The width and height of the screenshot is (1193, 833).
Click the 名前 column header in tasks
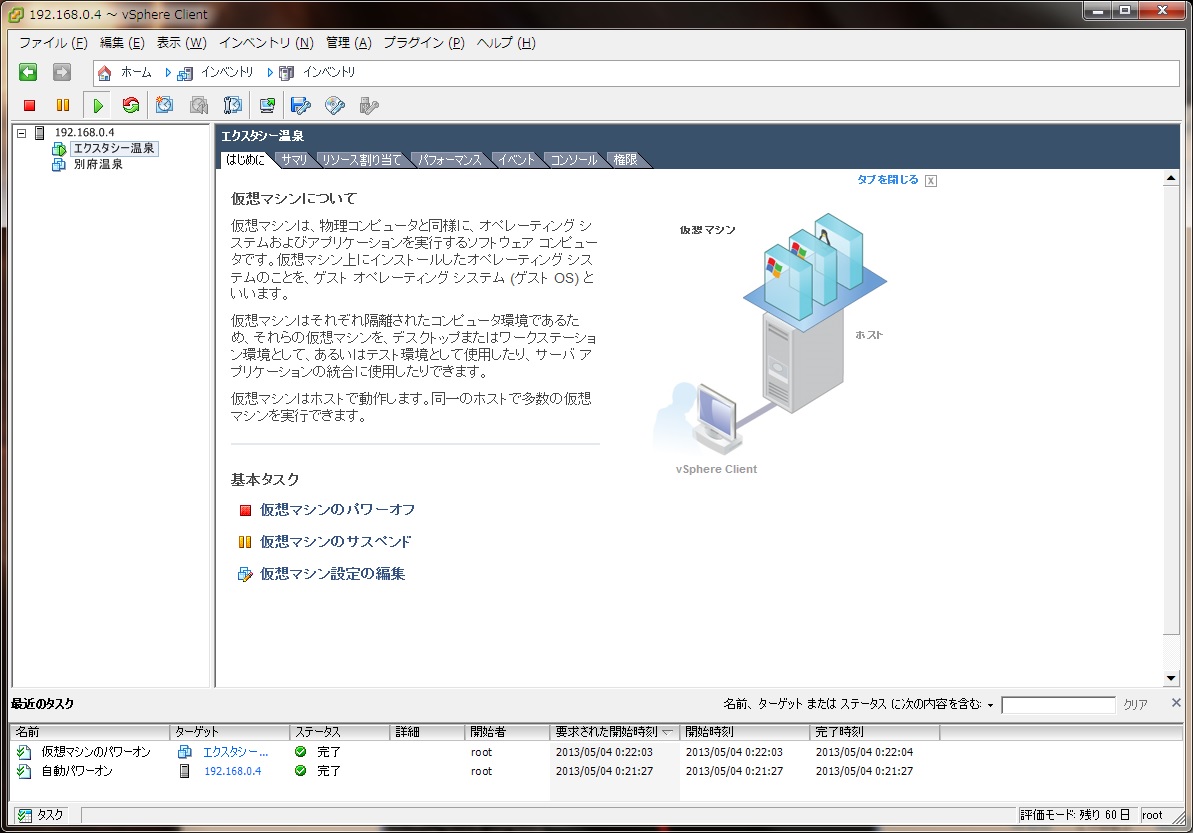[90, 732]
